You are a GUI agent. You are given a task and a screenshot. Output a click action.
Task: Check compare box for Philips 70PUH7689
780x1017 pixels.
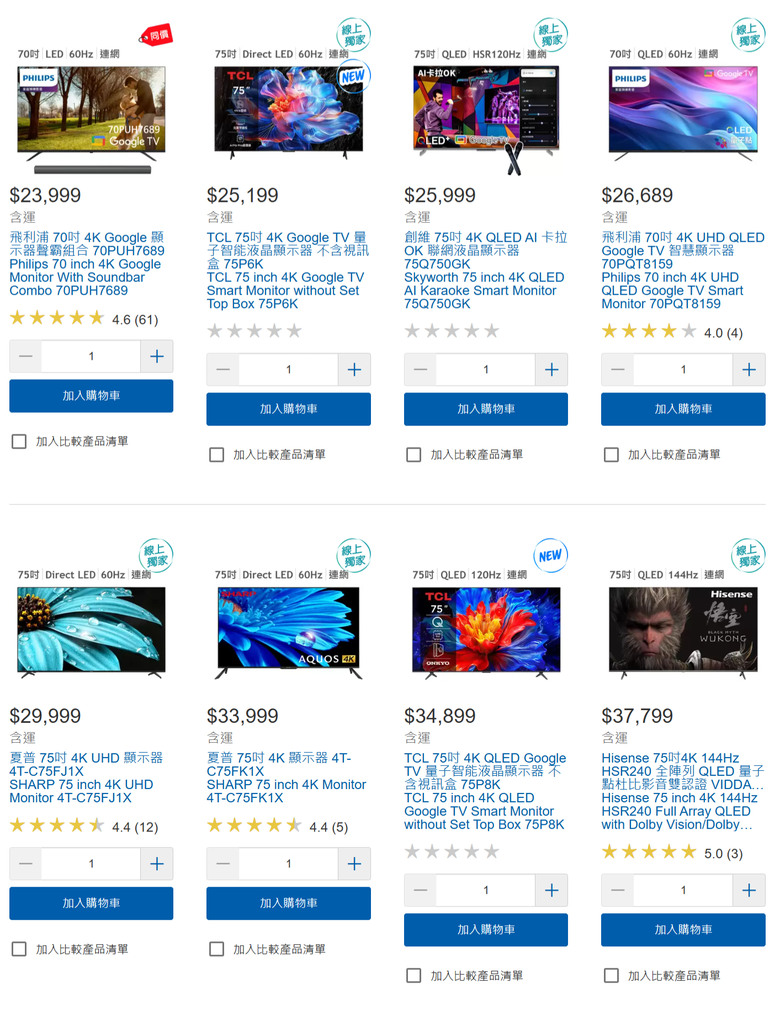[x=19, y=442]
